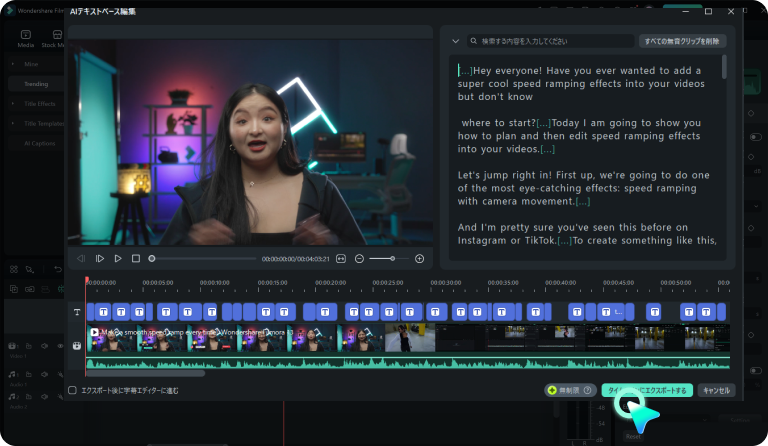Select the first T subtitle block
768x446 pixels.
[x=103, y=312]
